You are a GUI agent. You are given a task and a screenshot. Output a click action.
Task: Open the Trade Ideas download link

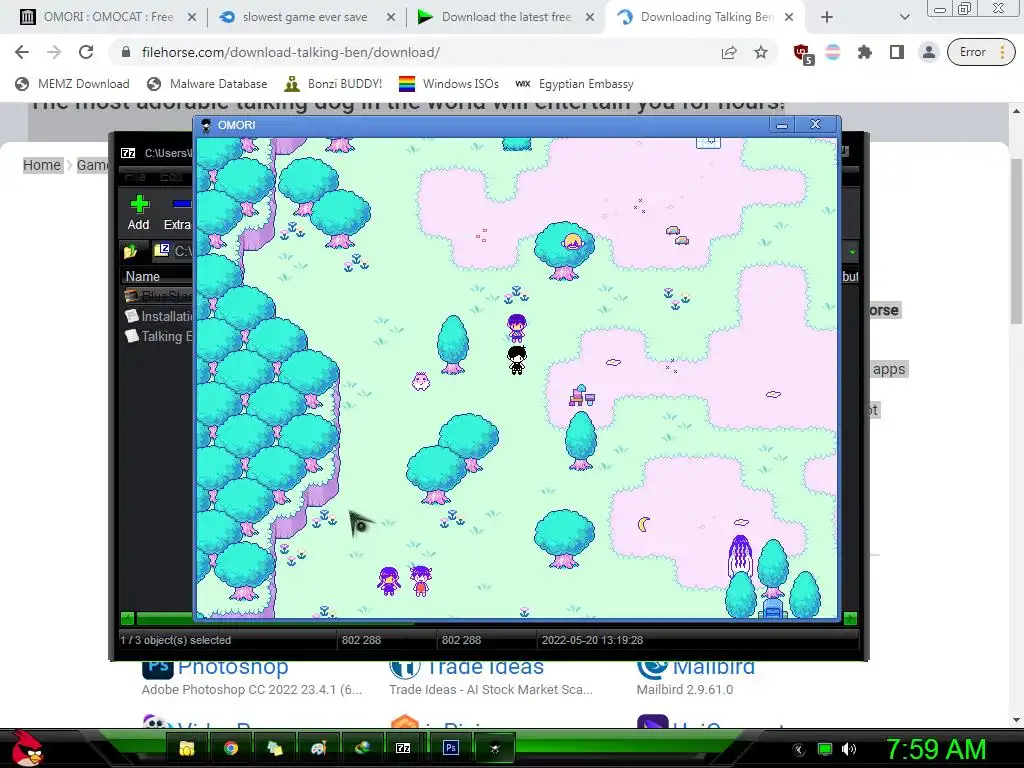pyautogui.click(x=485, y=667)
